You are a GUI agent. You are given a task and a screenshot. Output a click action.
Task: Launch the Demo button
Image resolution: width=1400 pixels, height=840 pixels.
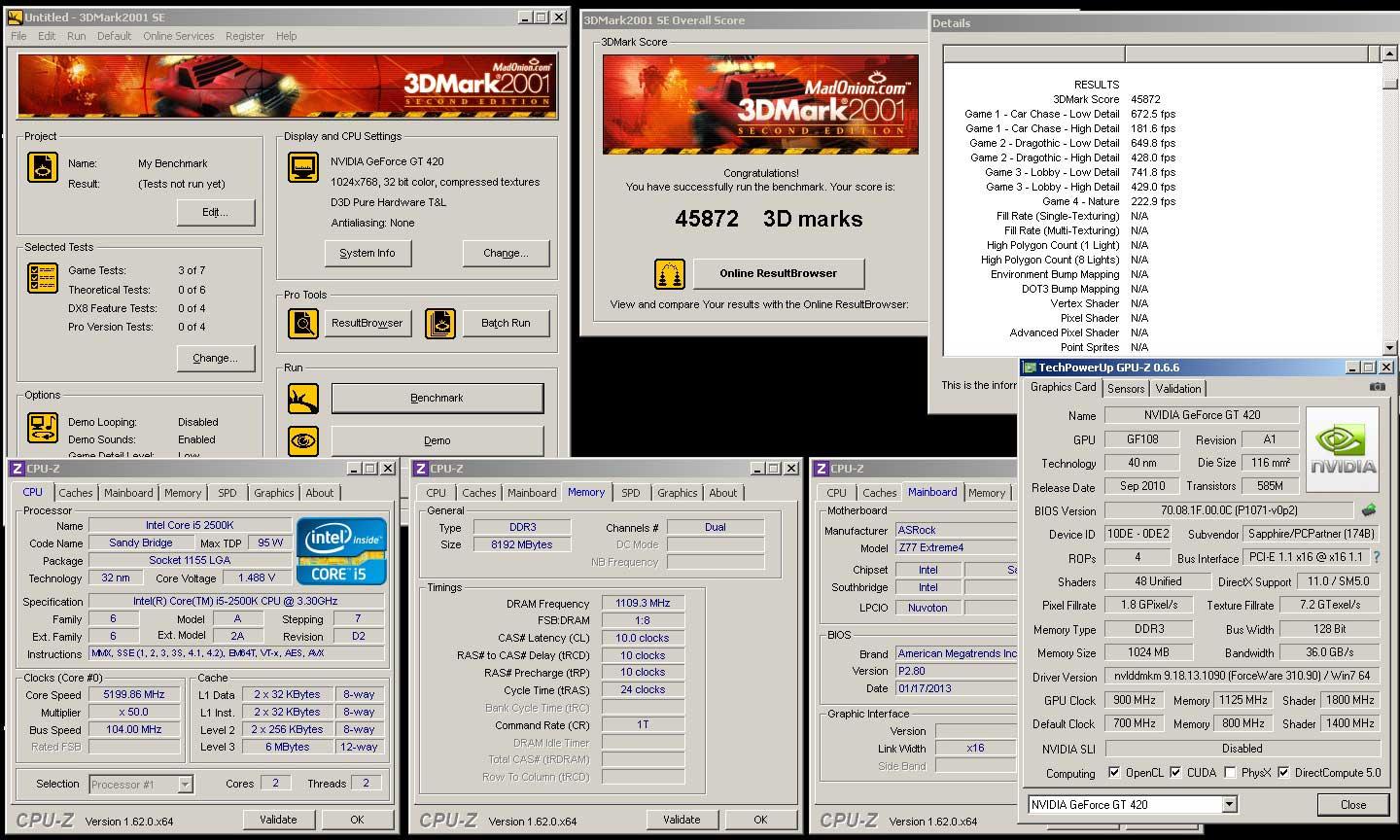437,440
